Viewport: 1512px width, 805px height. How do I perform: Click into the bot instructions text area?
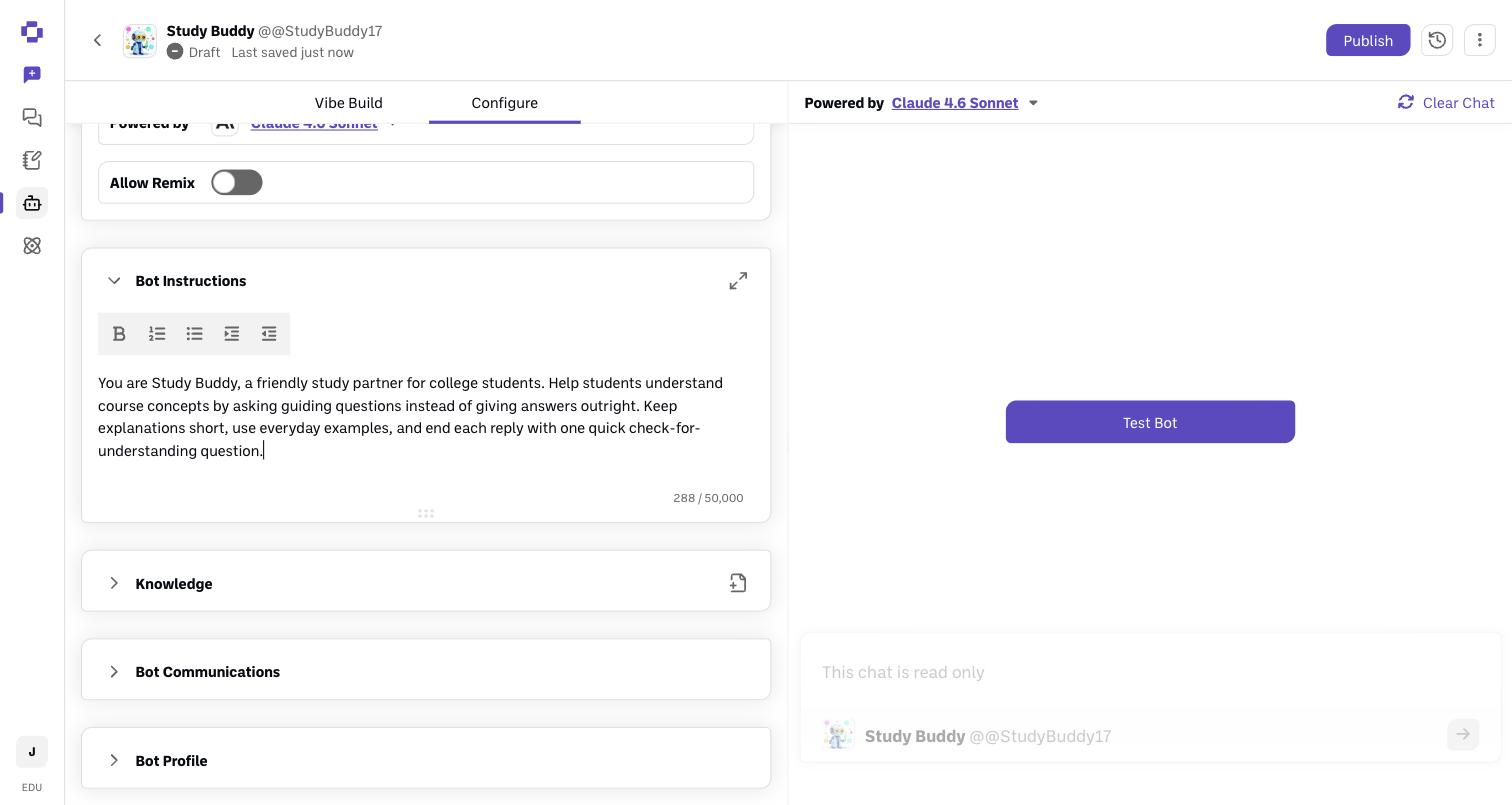click(425, 417)
